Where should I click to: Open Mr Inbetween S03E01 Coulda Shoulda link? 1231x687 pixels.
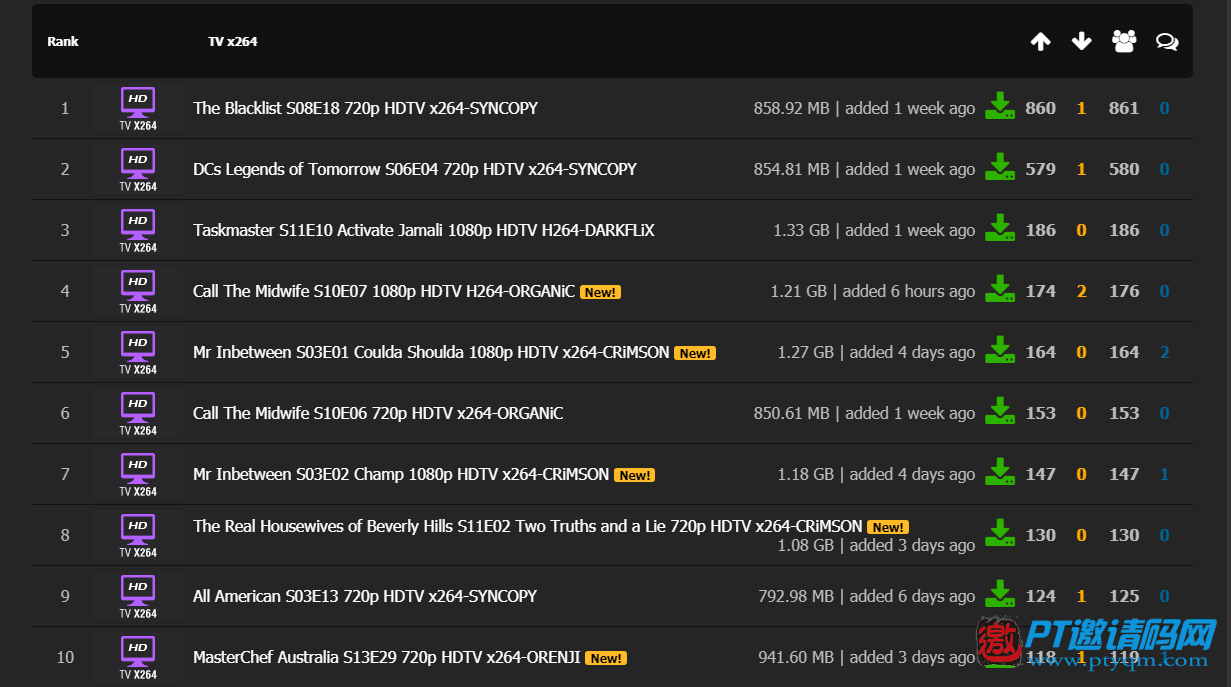pyautogui.click(x=431, y=352)
